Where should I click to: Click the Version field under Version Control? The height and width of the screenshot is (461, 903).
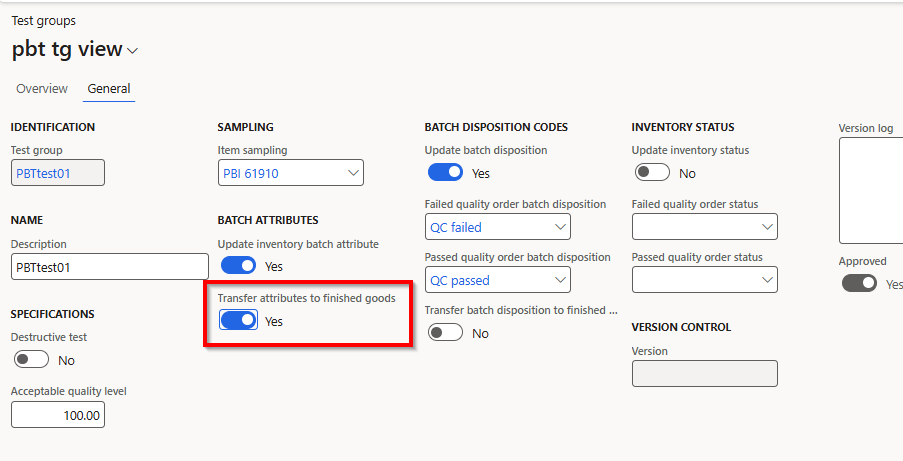point(704,374)
